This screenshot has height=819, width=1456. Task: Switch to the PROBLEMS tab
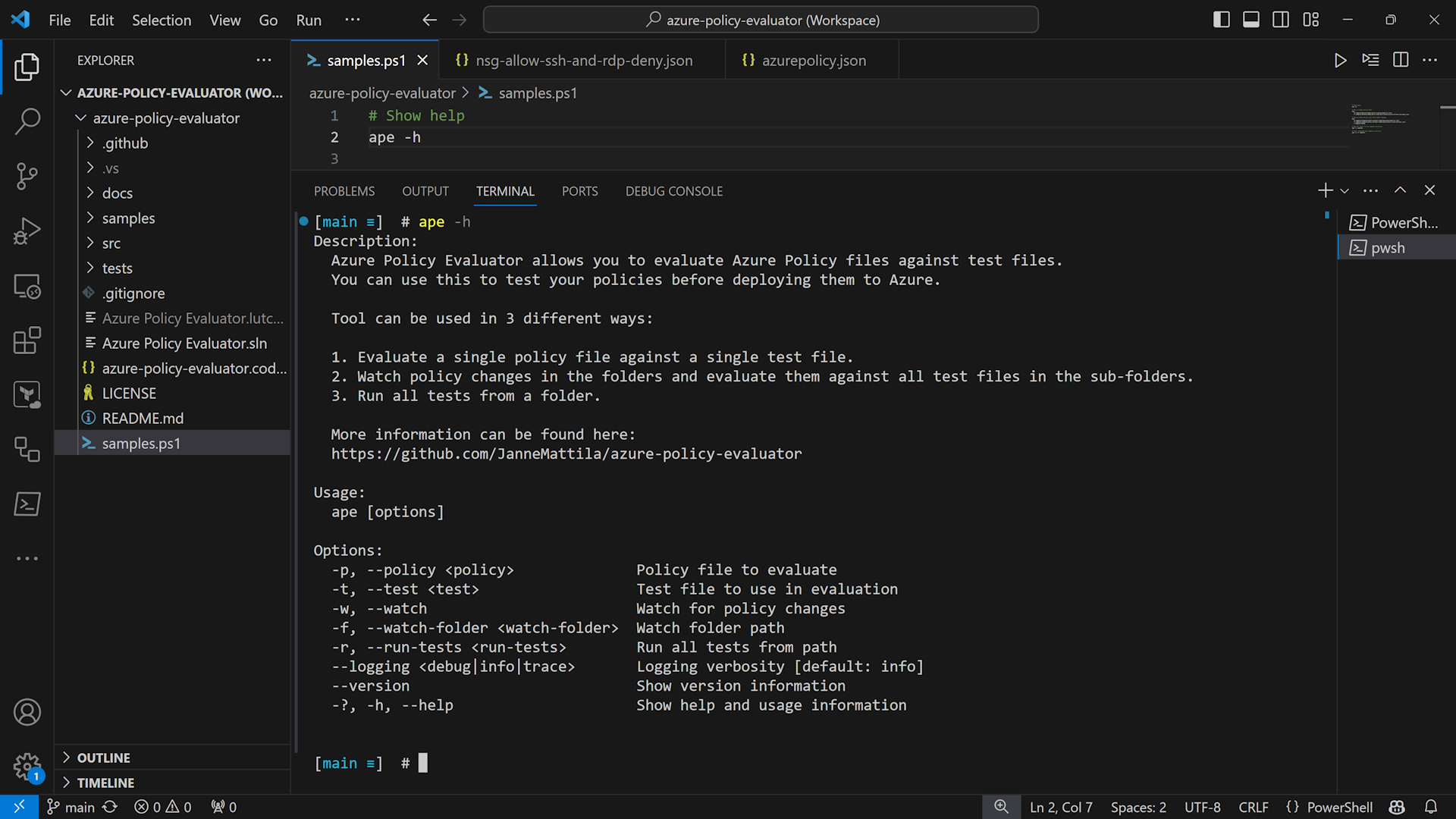[344, 191]
